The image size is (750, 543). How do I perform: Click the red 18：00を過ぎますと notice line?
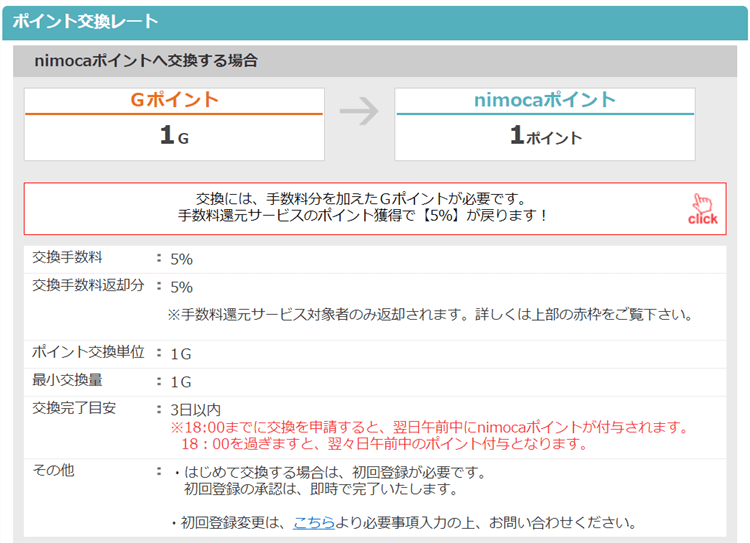tap(384, 443)
